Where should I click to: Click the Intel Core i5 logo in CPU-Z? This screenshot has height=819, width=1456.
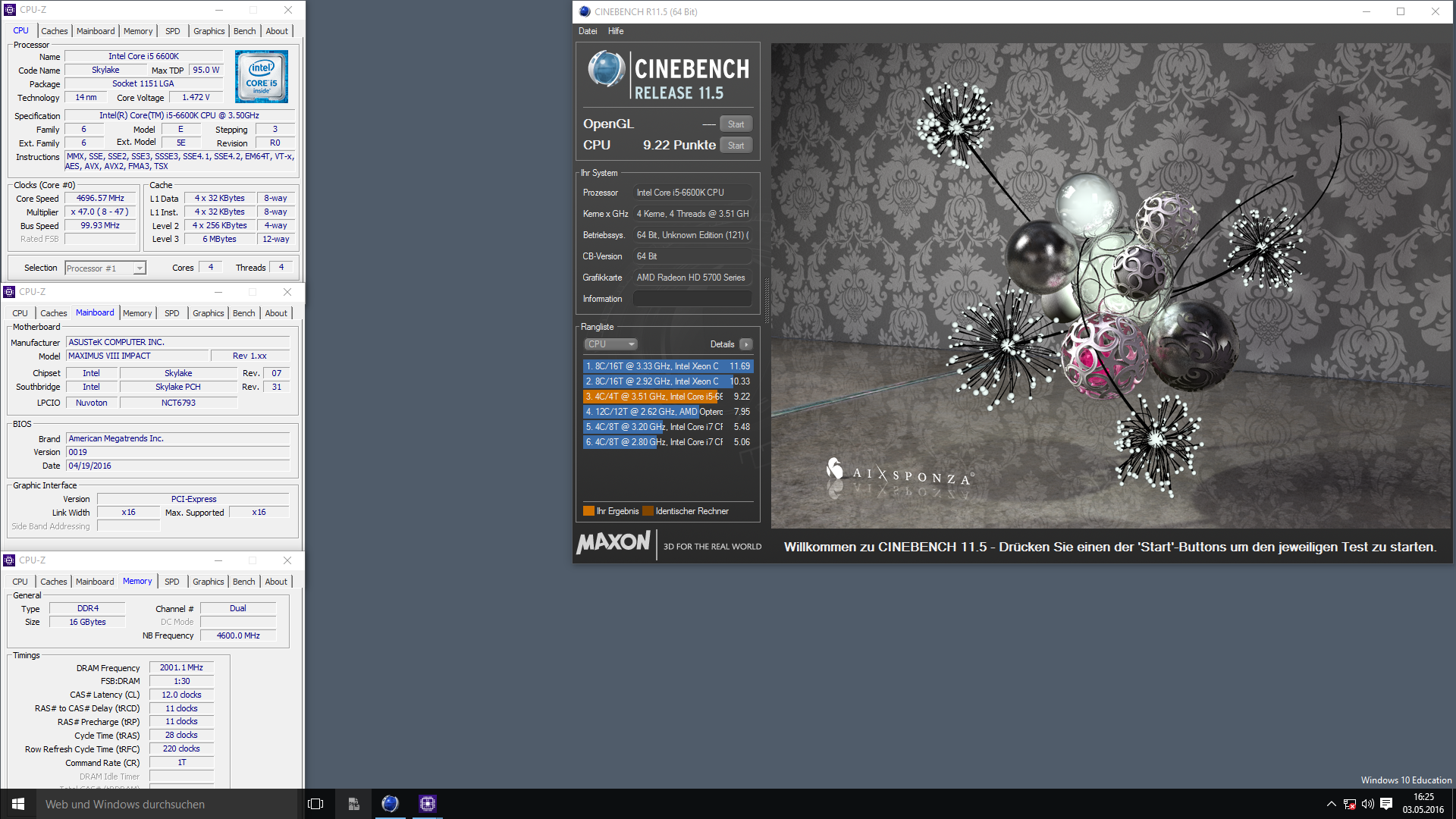click(262, 77)
